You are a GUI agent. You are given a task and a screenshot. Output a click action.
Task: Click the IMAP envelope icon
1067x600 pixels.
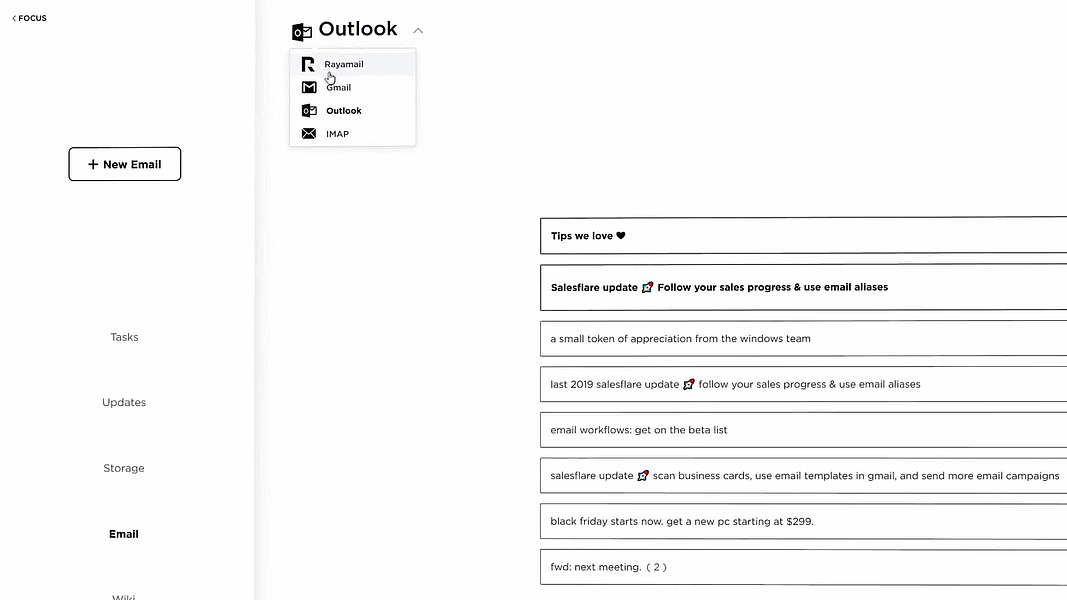tap(309, 133)
